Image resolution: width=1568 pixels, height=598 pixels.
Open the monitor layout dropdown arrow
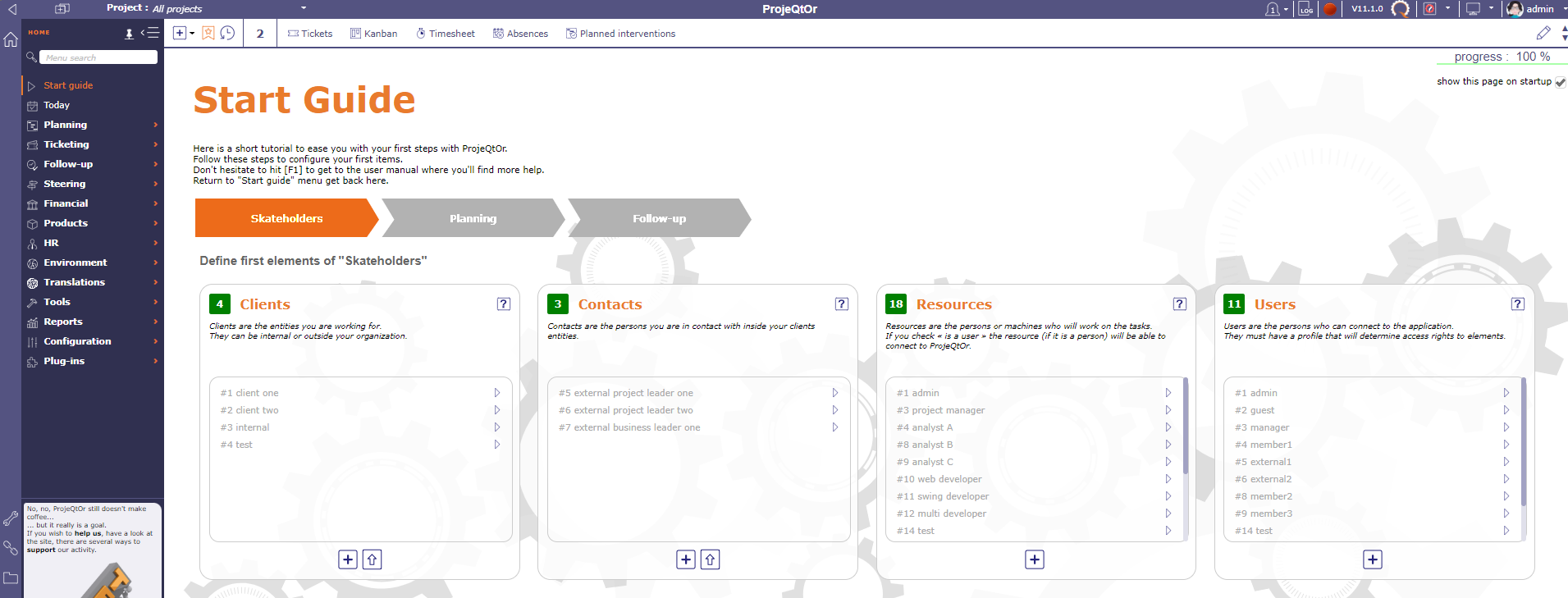1491,8
